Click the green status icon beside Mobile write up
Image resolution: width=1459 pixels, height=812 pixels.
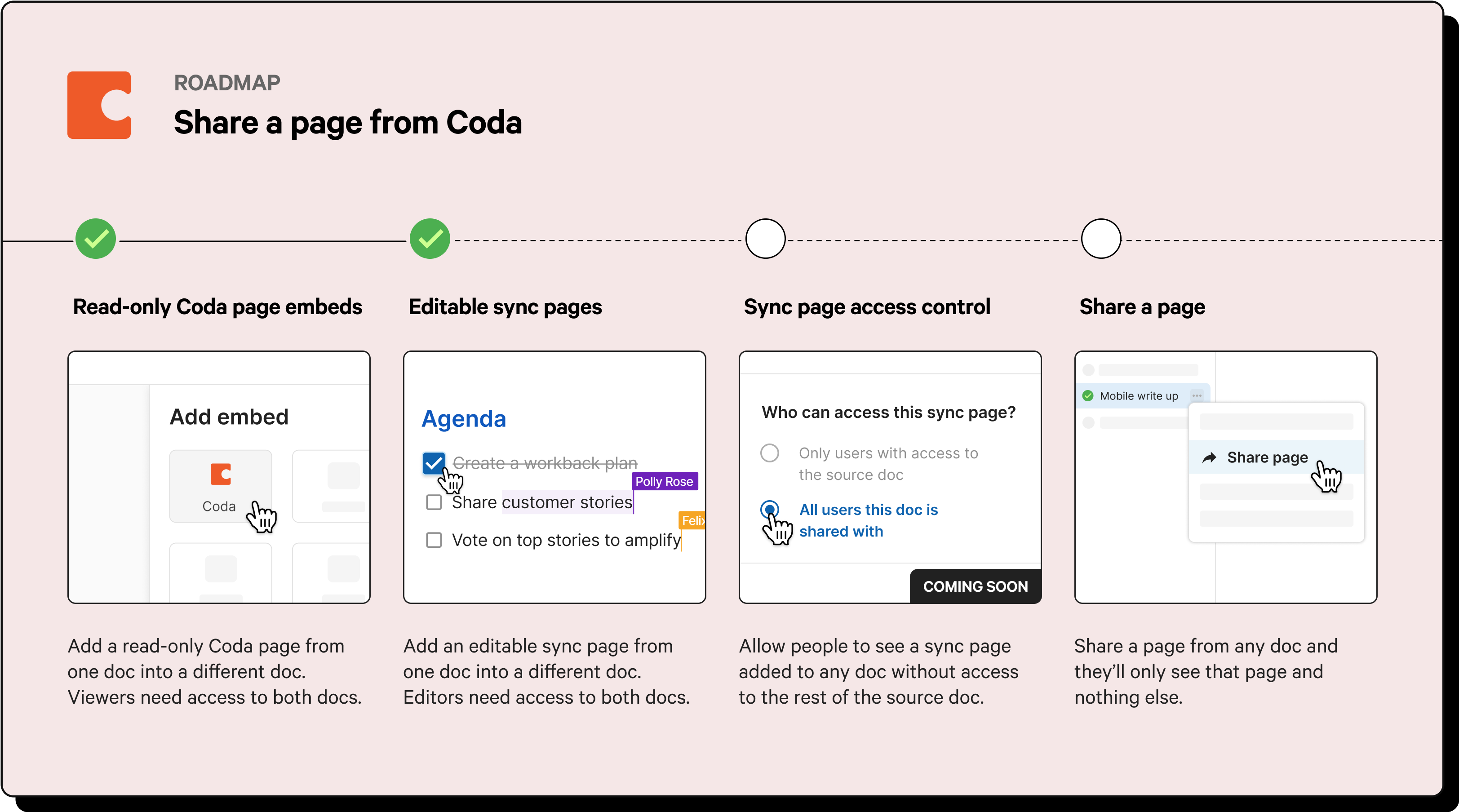[x=1087, y=396]
